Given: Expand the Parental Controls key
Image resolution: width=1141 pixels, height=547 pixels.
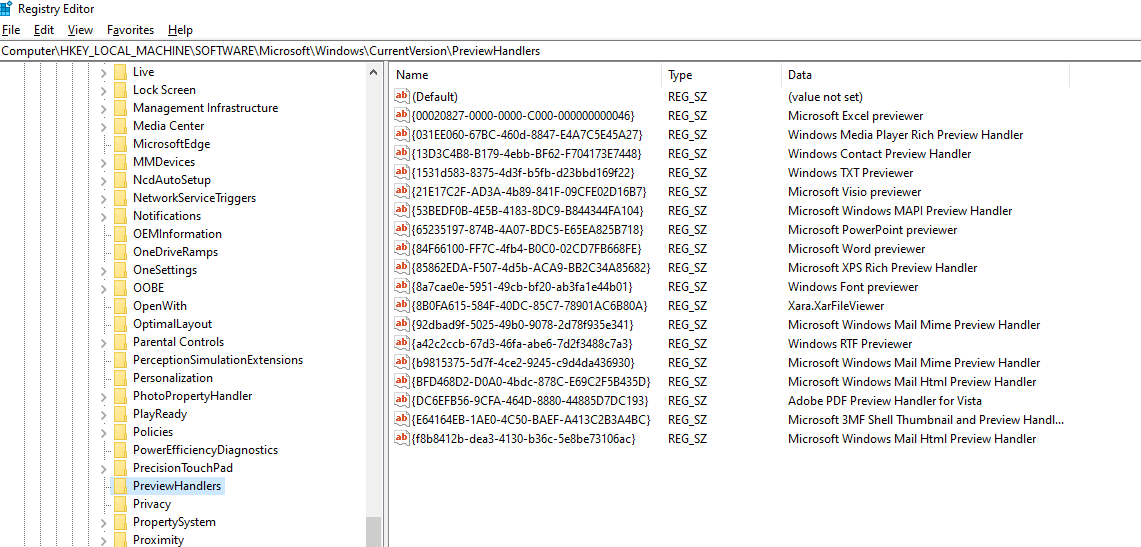Looking at the screenshot, I should (103, 342).
